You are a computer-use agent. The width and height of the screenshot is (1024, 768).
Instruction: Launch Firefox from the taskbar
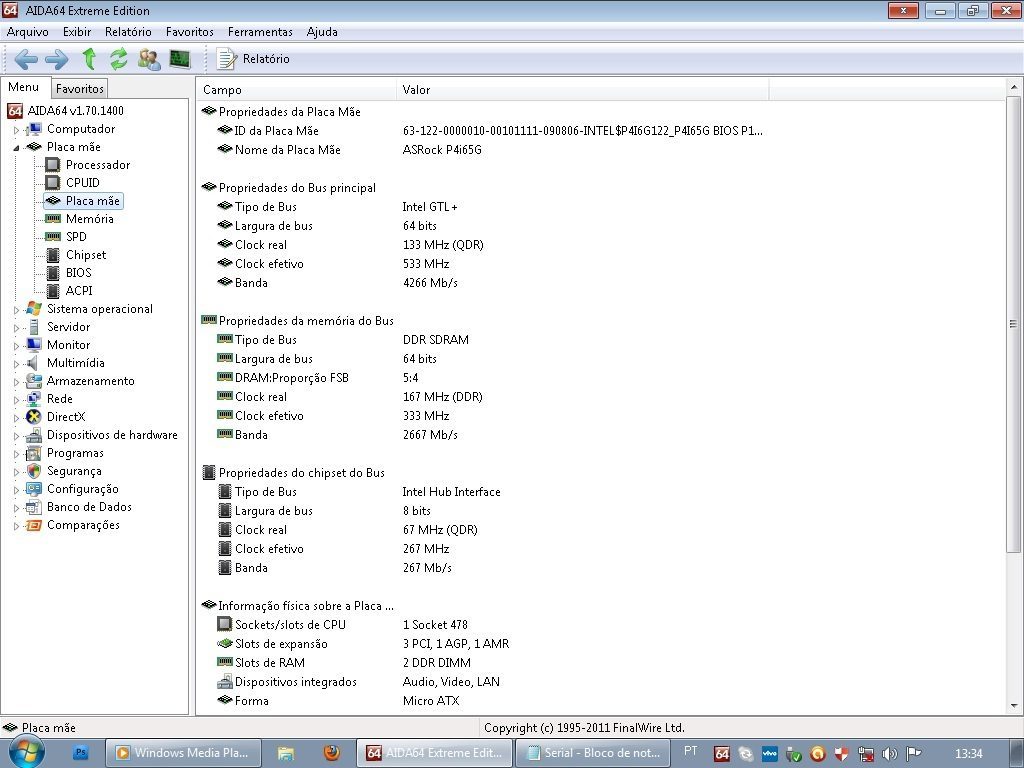332,752
